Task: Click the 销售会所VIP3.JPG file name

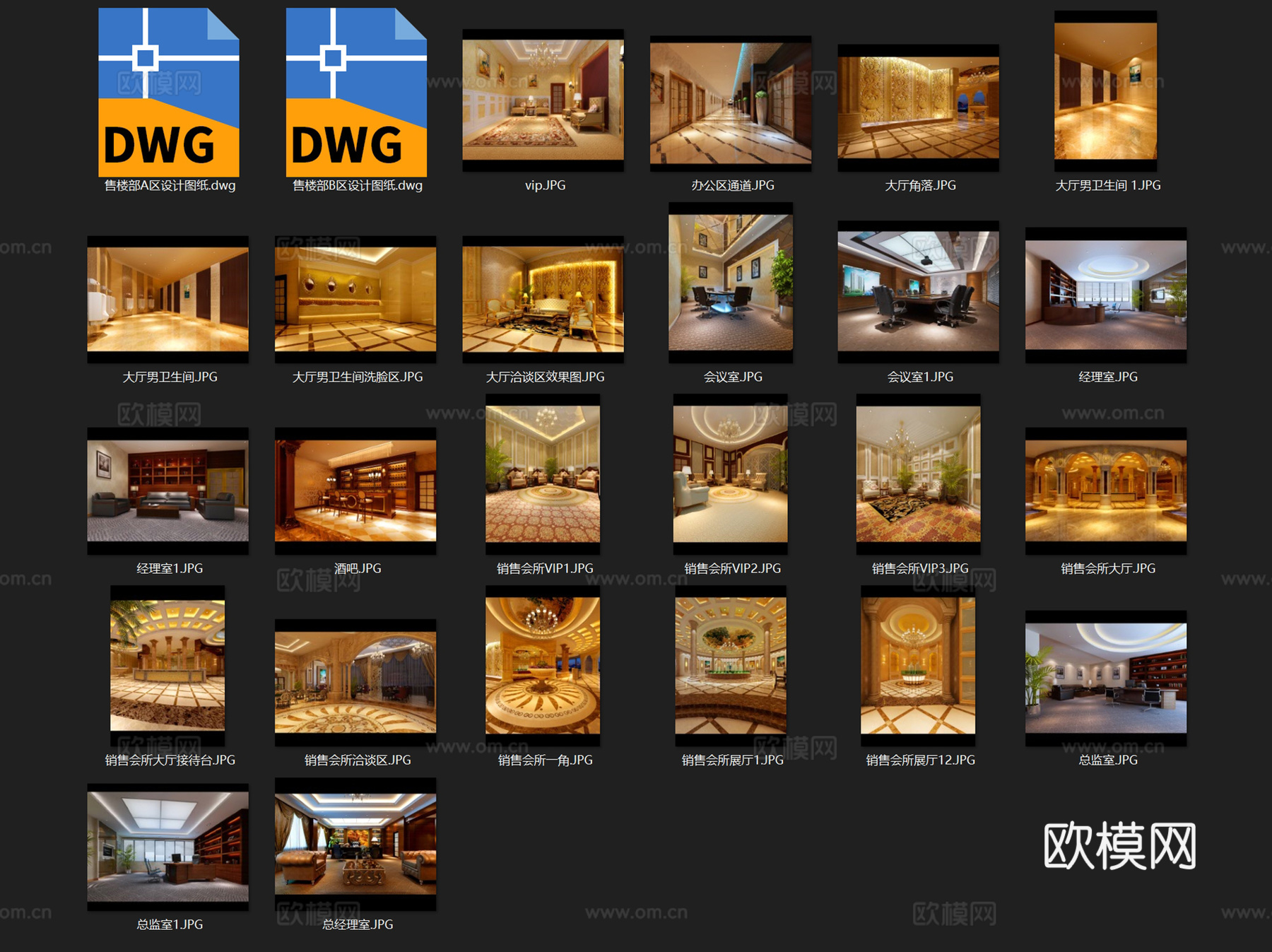Action: coord(920,569)
